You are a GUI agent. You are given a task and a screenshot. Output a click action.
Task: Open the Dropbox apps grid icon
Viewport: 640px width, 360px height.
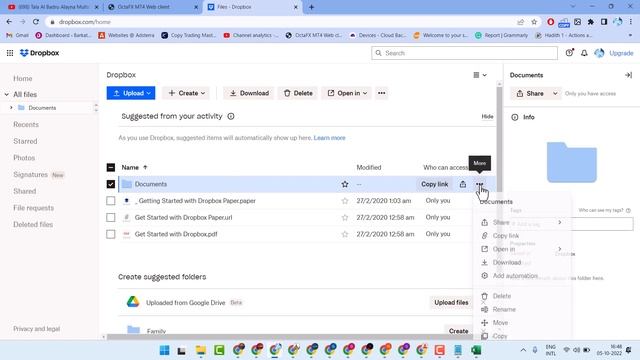tap(10, 53)
